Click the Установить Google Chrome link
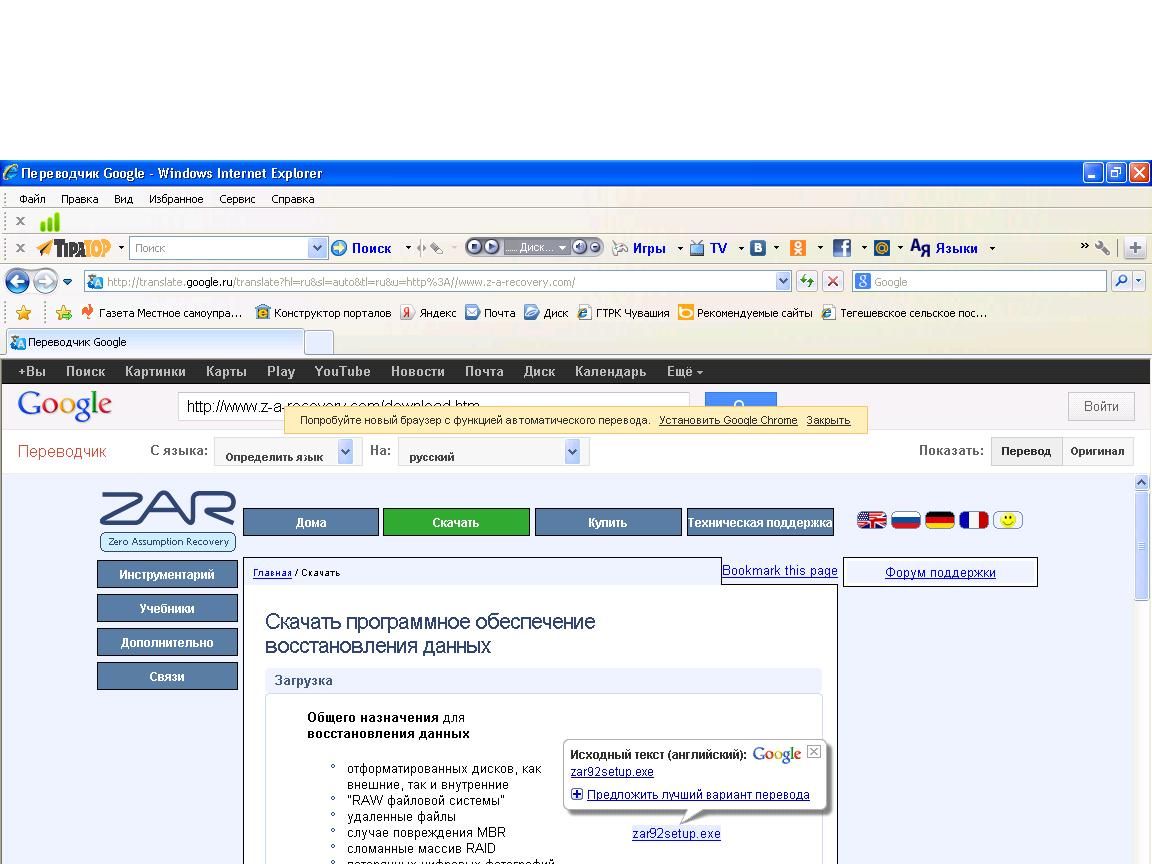The height and width of the screenshot is (864, 1152). 728,420
